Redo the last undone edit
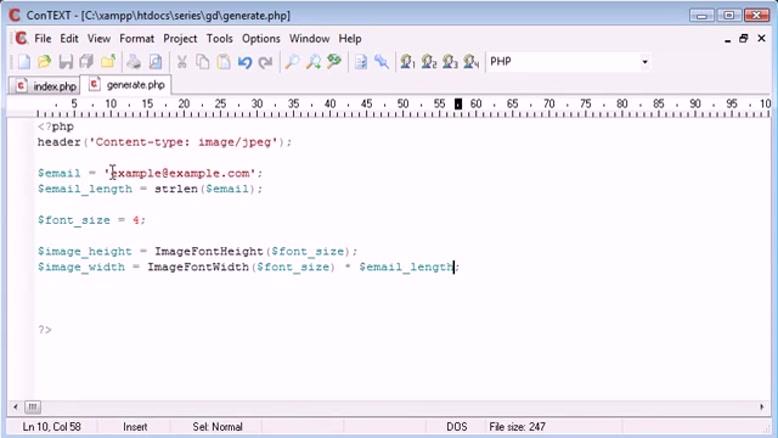Image resolution: width=778 pixels, height=438 pixels. (266, 62)
